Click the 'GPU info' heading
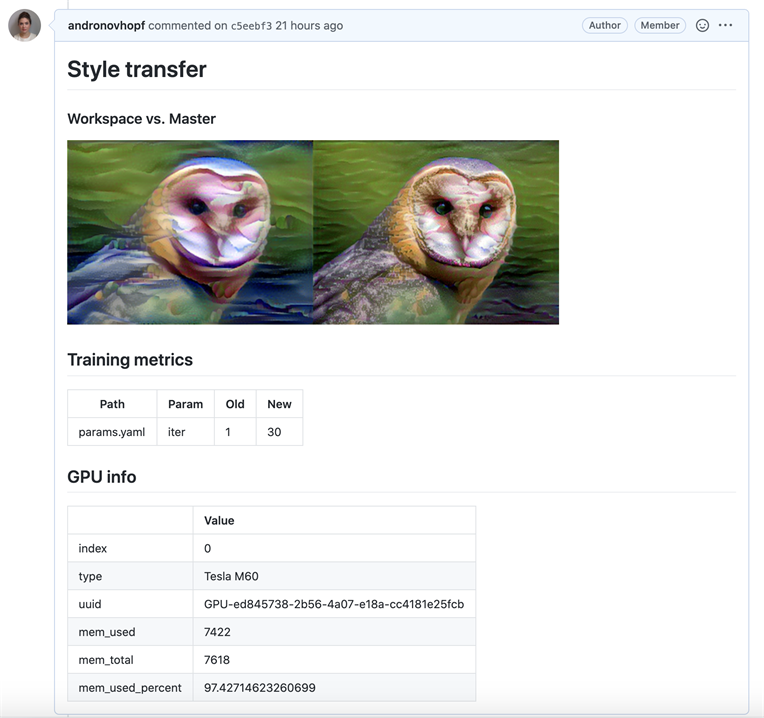 coord(102,477)
